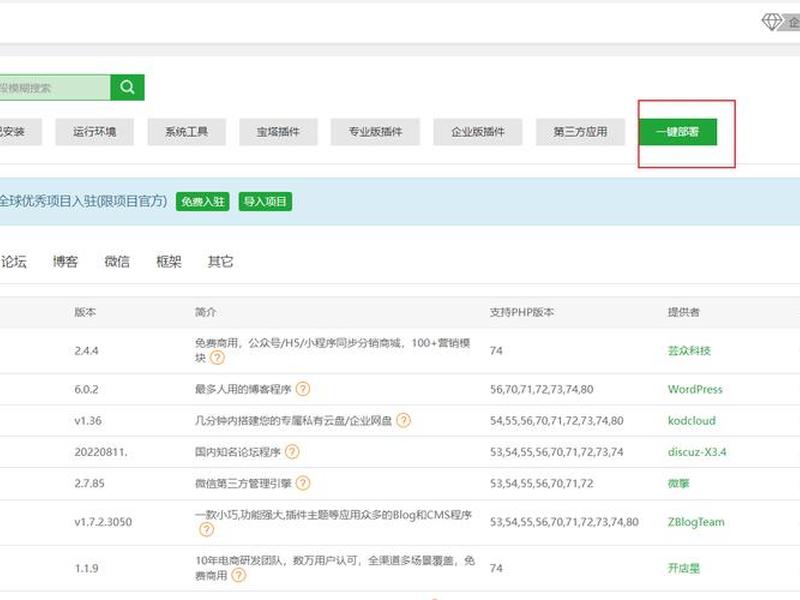800x600 pixels.
Task: Click the 免费入驻 button
Action: coord(203,202)
